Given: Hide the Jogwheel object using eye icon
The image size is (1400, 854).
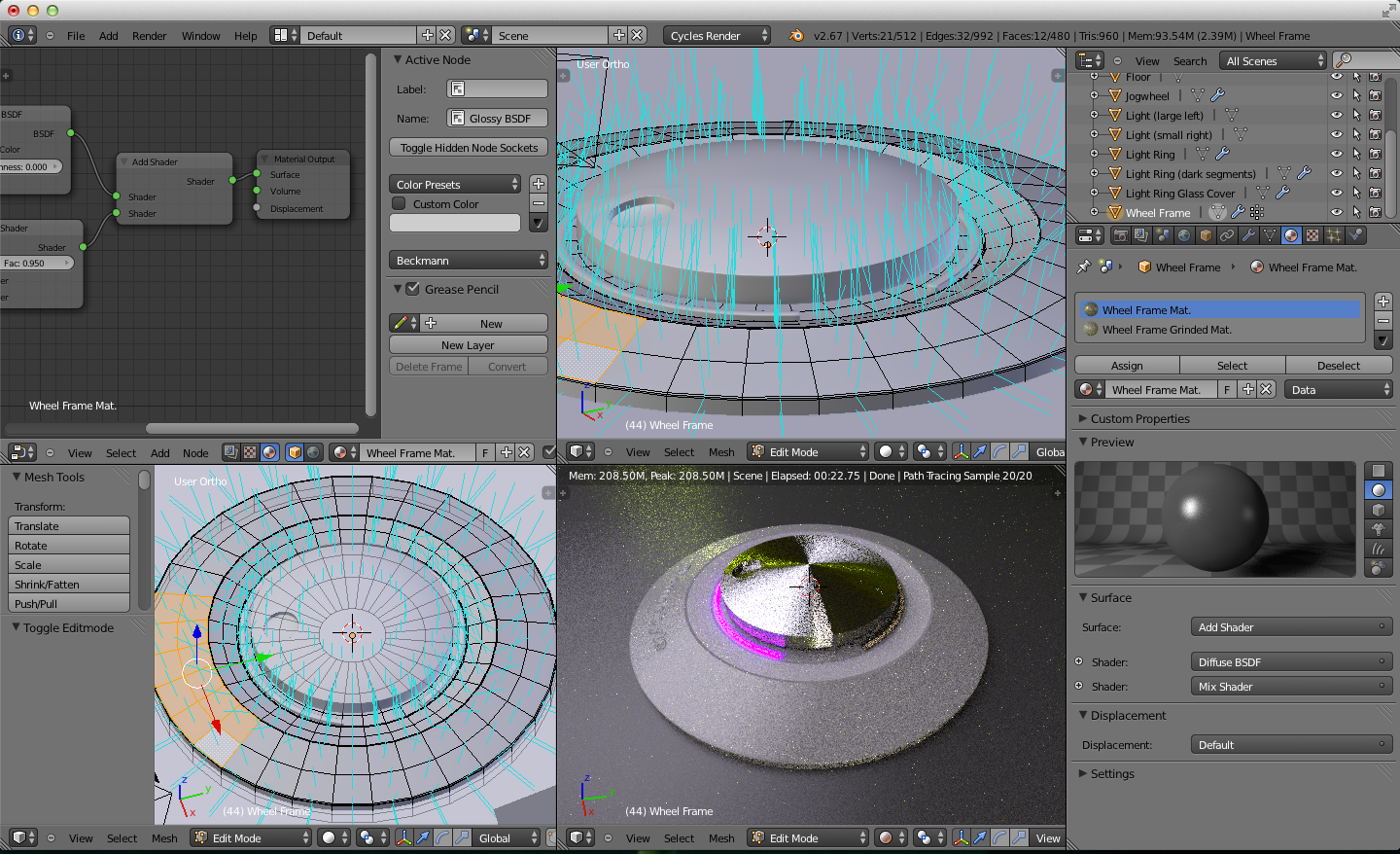Looking at the screenshot, I should coord(1337,95).
